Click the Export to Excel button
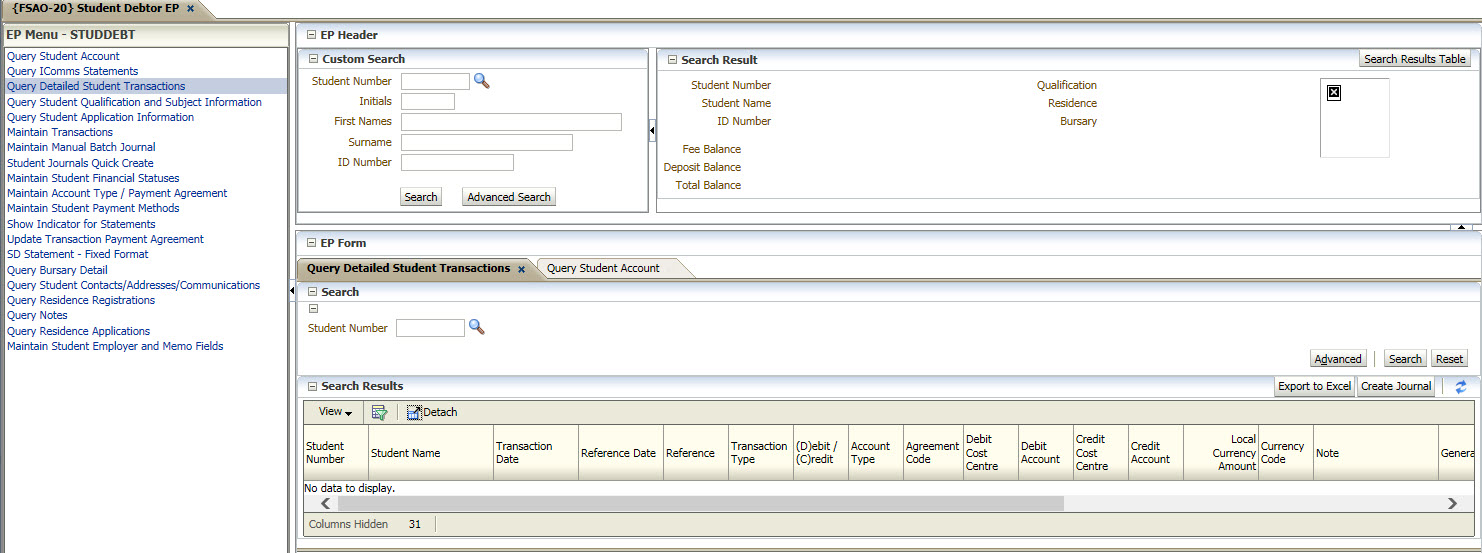This screenshot has height=553, width=1482. pyautogui.click(x=1314, y=386)
